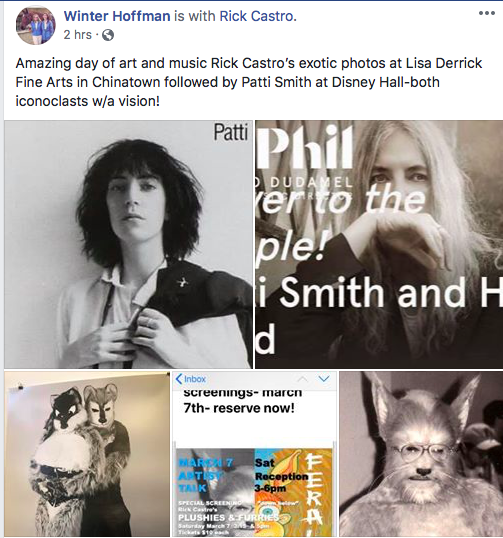This screenshot has height=538, width=503.
Task: Open Rick Castro's profile link
Action: 256,16
